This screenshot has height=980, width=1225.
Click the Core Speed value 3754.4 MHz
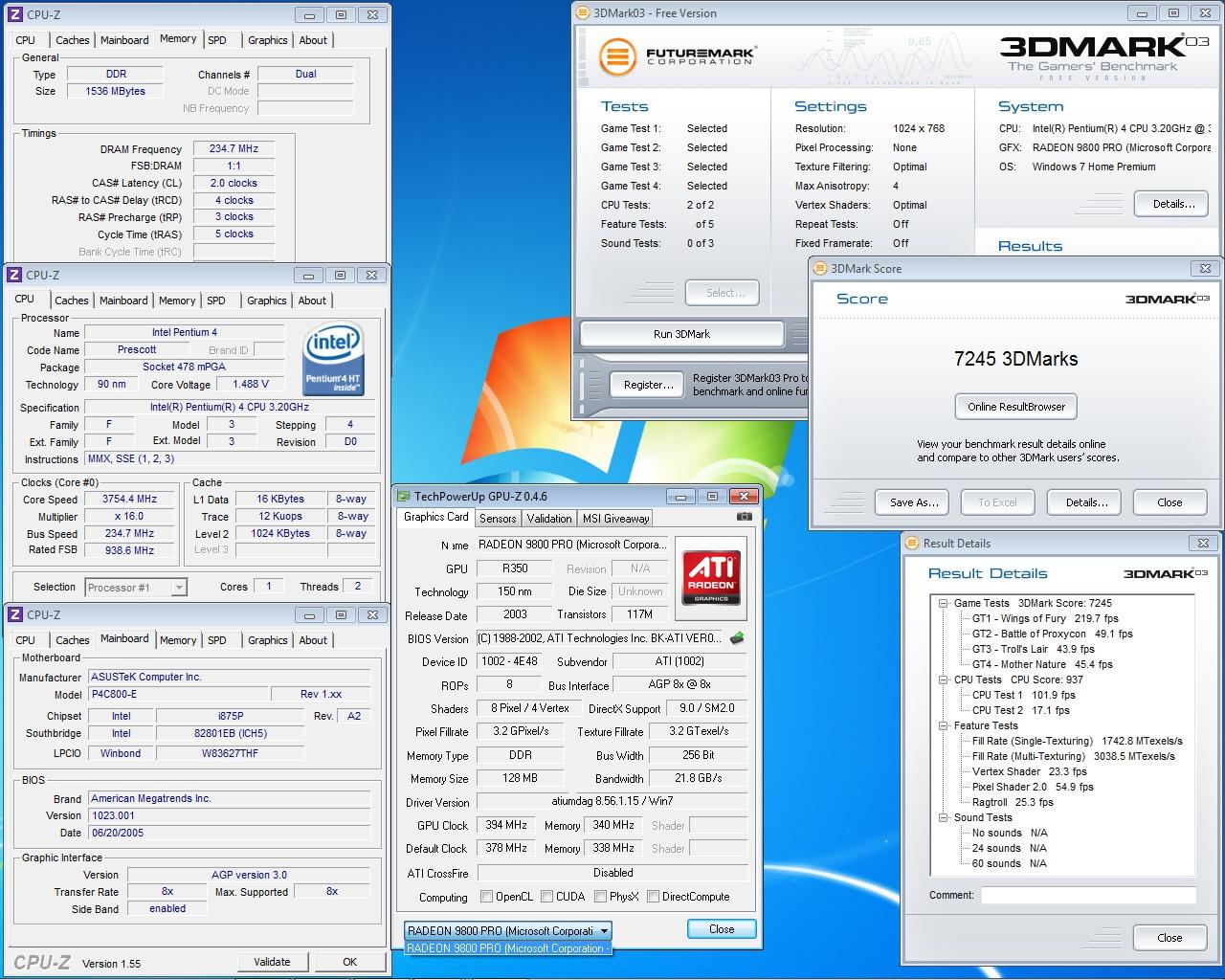pos(129,499)
